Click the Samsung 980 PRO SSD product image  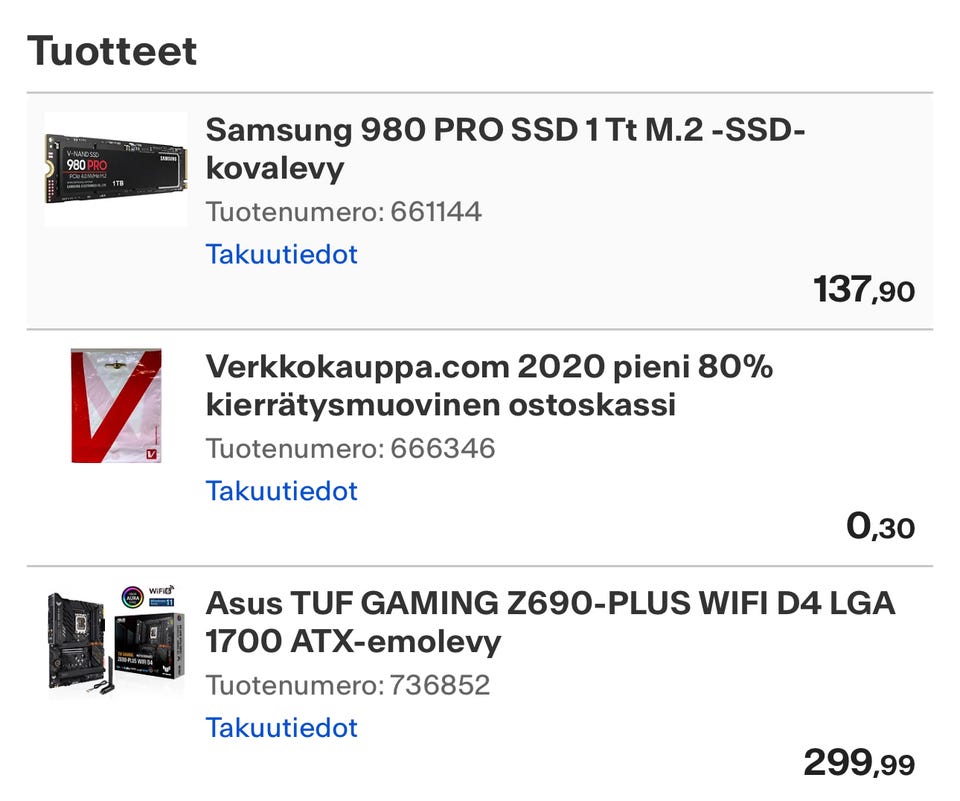115,168
